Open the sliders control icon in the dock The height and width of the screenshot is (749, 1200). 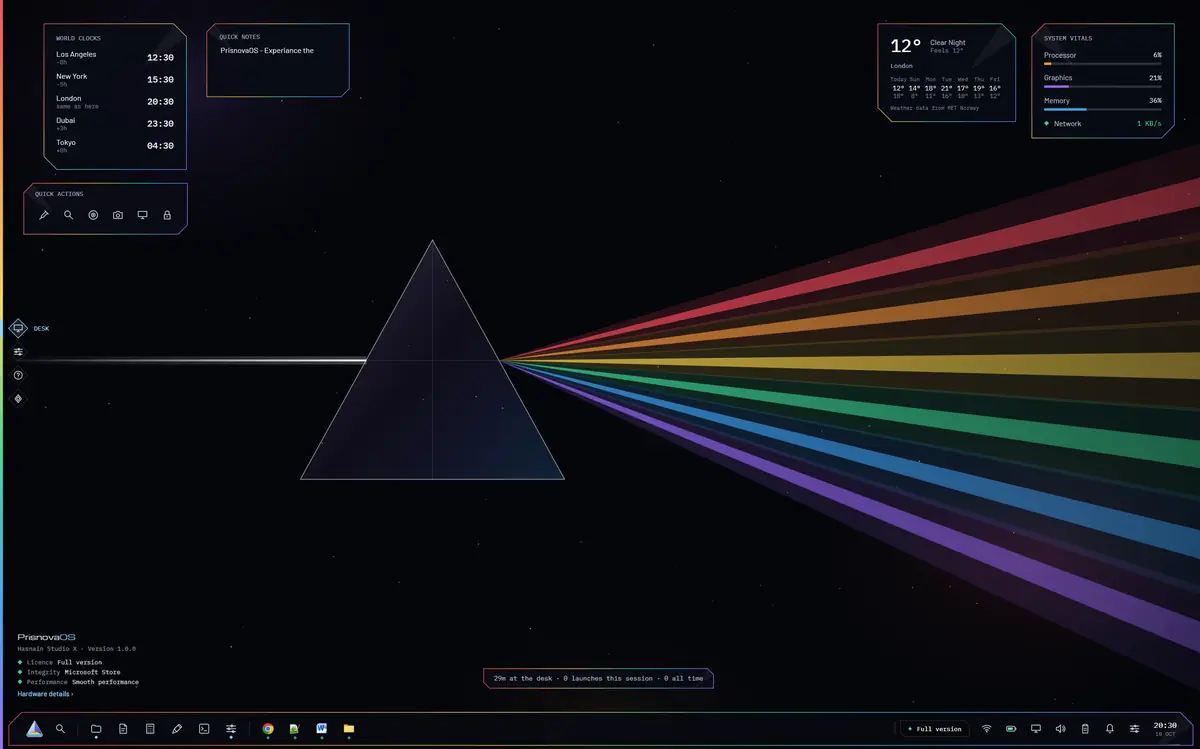click(x=231, y=729)
